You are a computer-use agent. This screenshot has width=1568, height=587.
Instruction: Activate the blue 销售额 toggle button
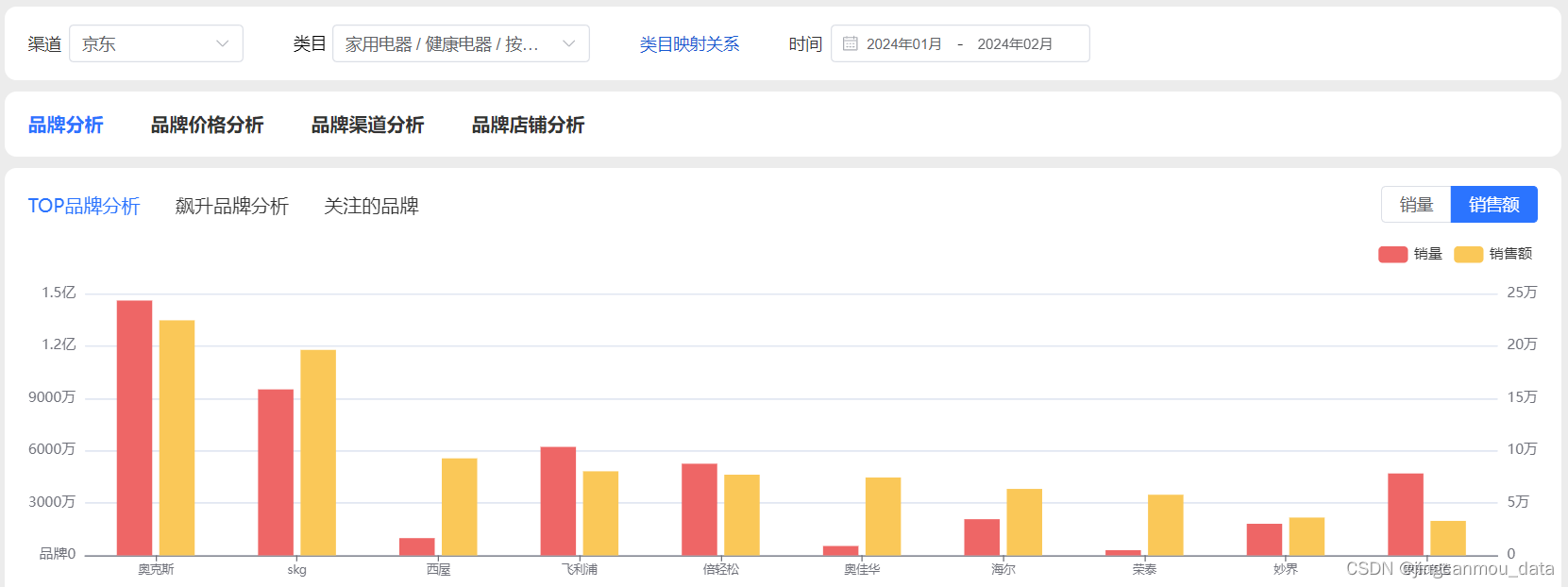(x=1494, y=205)
